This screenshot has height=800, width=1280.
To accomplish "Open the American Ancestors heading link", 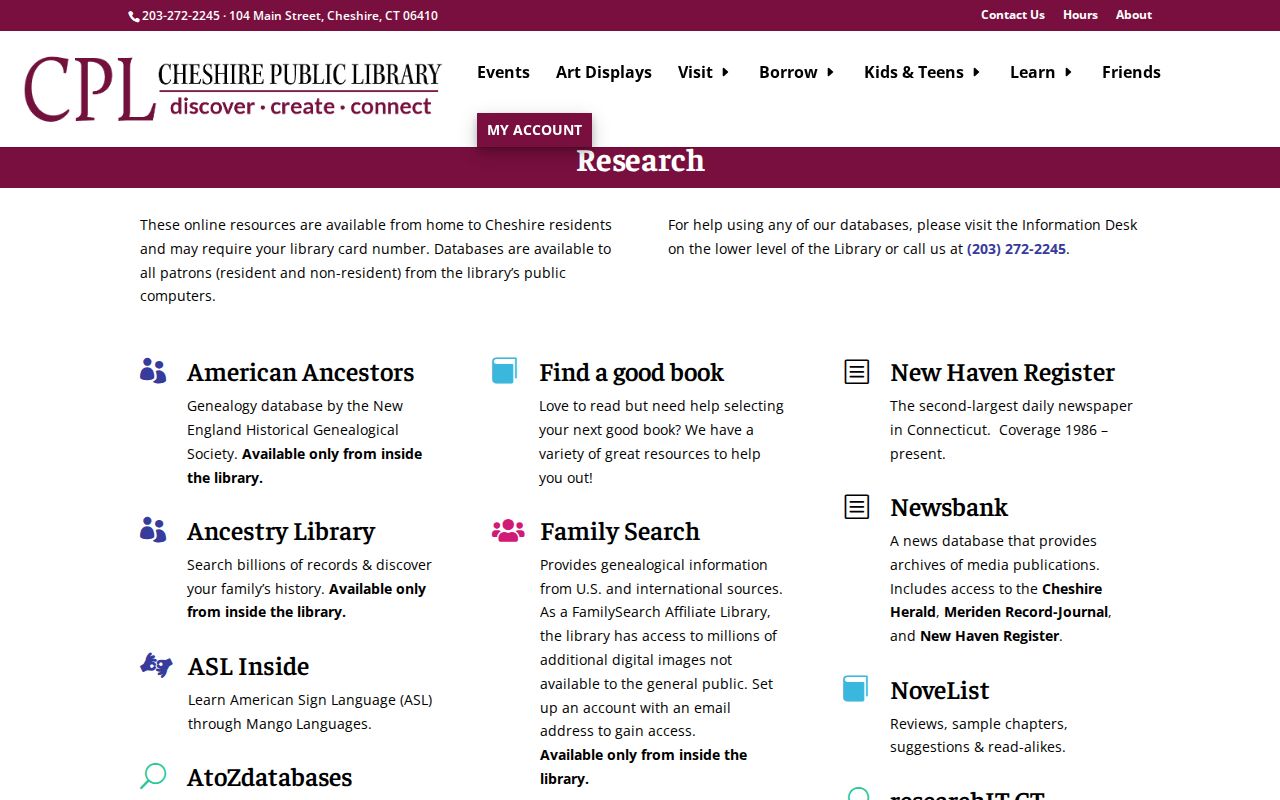I will tap(300, 372).
